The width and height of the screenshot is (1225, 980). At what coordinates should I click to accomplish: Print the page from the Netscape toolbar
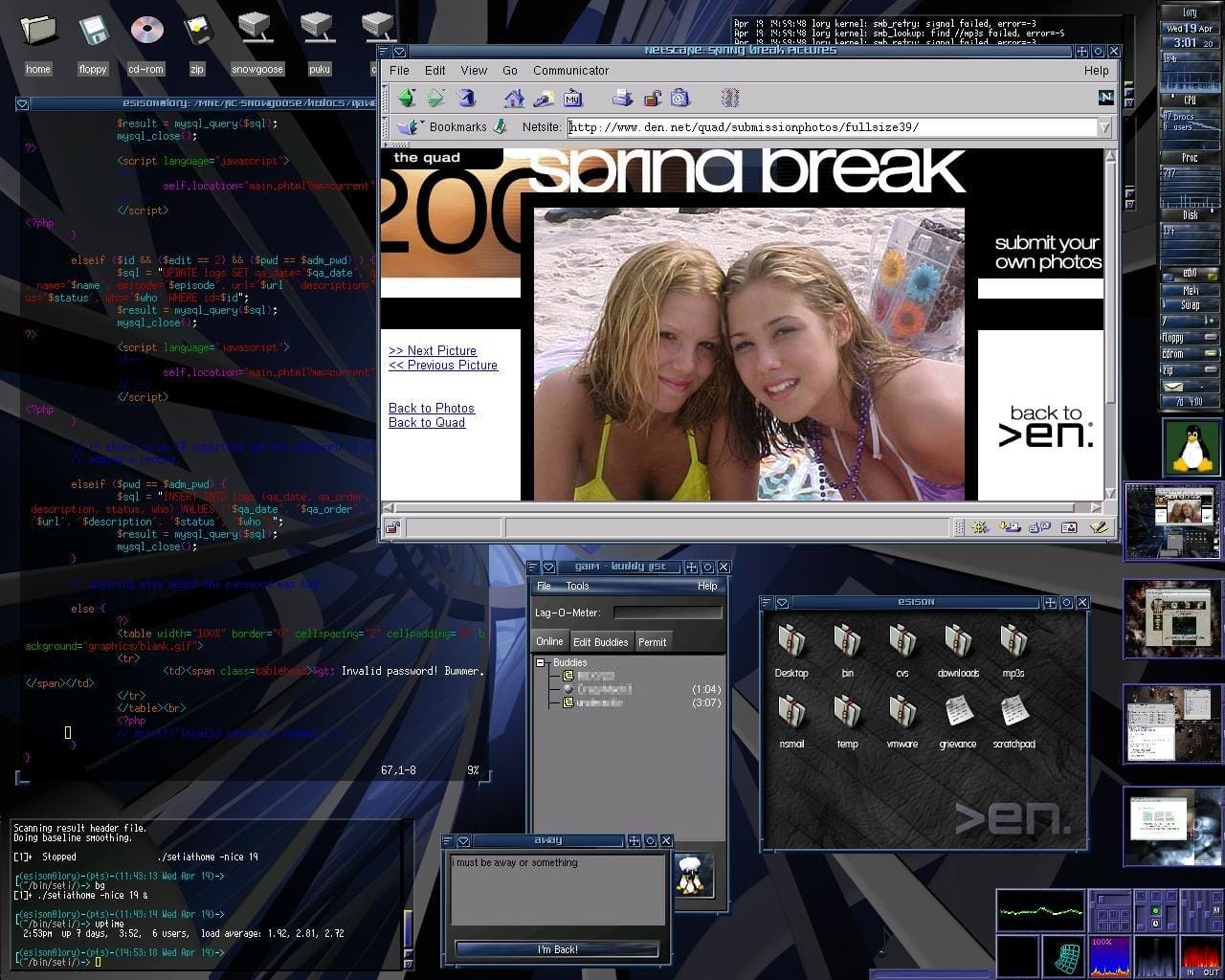coord(622,98)
